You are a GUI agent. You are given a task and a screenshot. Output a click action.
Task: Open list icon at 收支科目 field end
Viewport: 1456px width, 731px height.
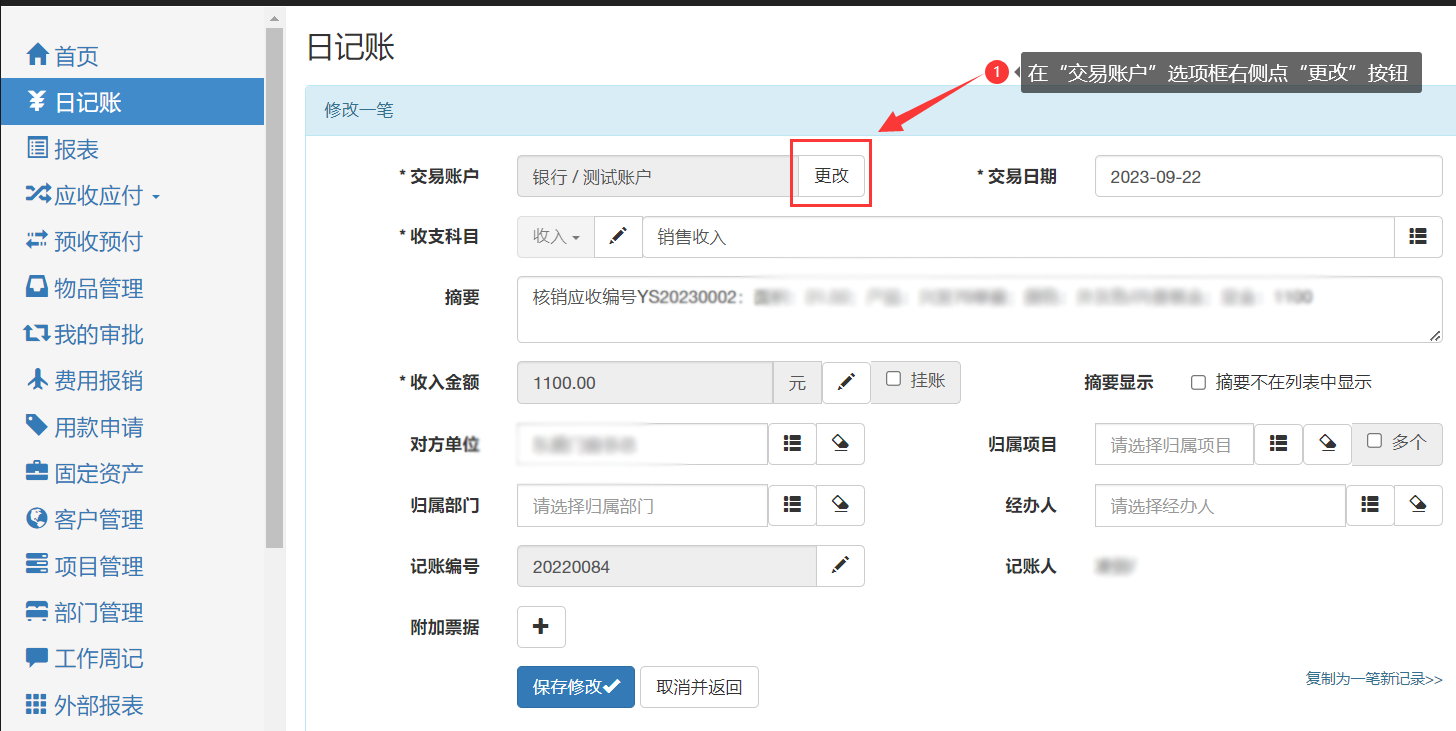pyautogui.click(x=1418, y=236)
